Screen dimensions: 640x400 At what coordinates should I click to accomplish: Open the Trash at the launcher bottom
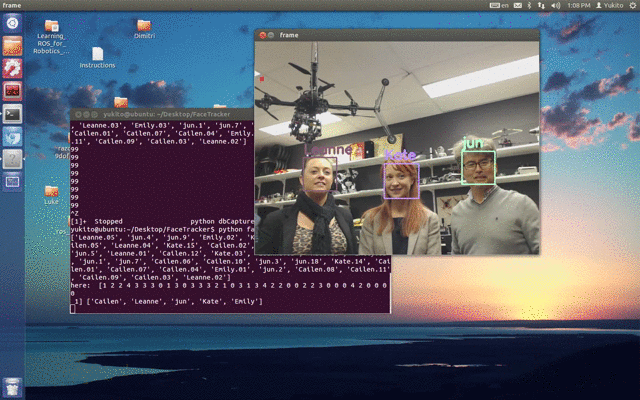tap(12, 387)
